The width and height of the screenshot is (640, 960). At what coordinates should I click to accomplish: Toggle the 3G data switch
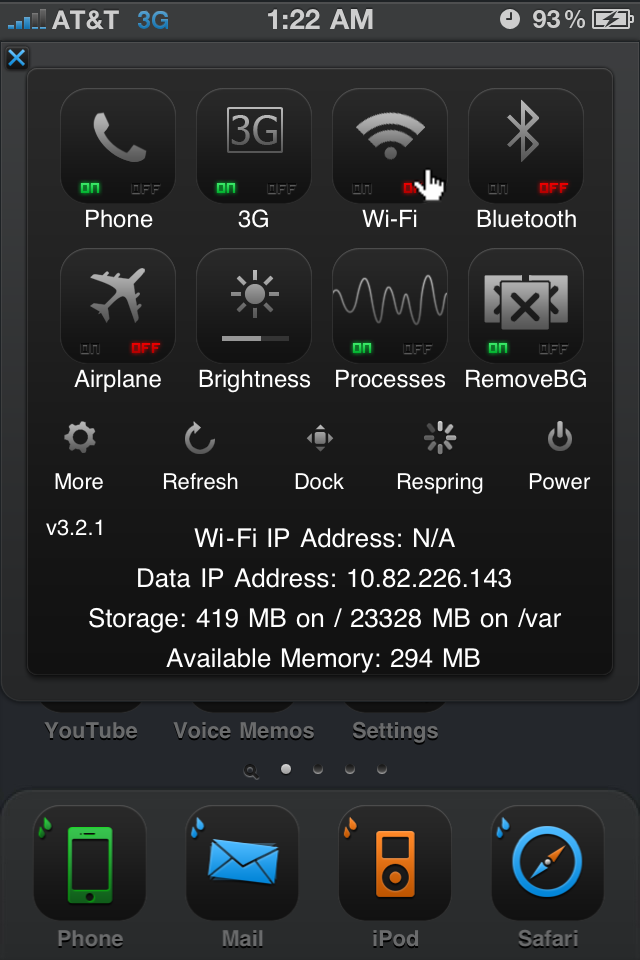pyautogui.click(x=254, y=146)
